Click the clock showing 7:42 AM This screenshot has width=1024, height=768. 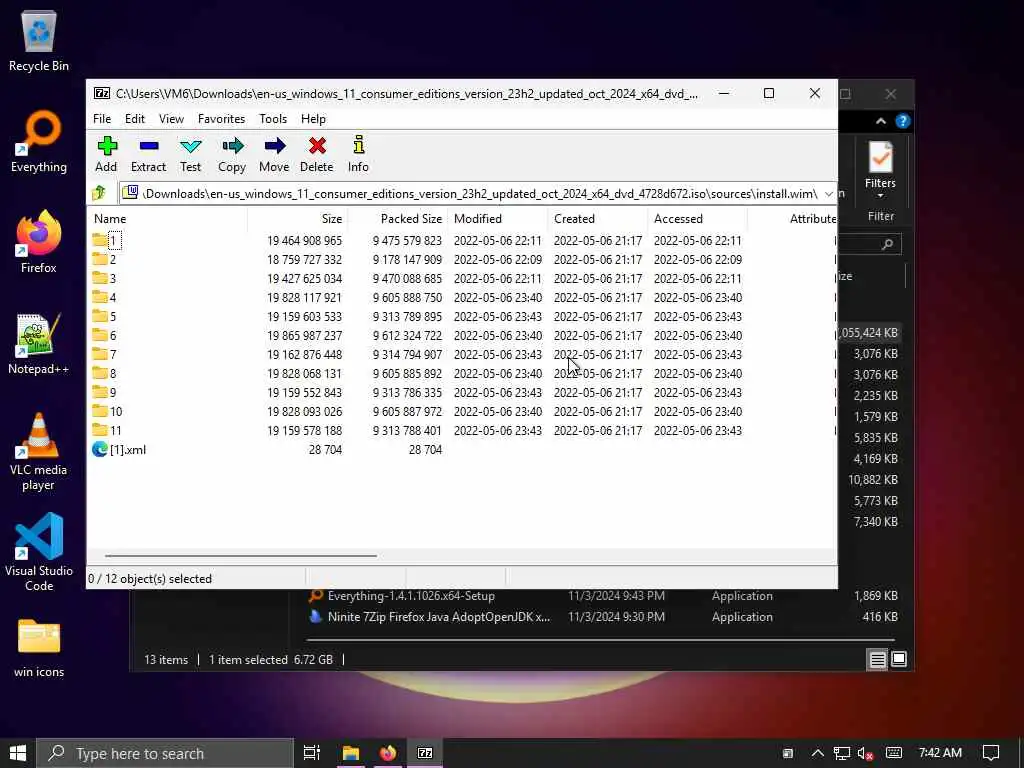point(940,753)
